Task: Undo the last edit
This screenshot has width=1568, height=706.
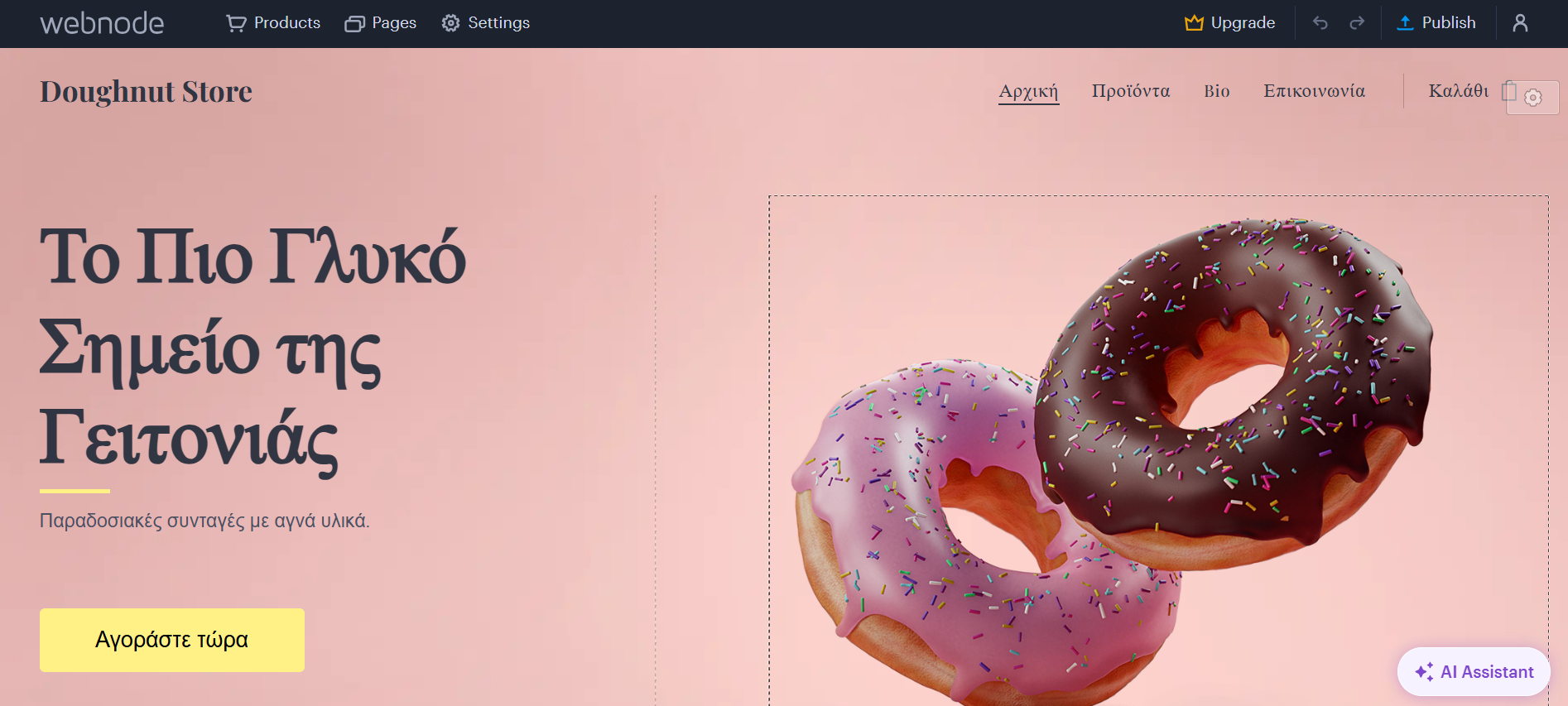Action: pos(1320,23)
